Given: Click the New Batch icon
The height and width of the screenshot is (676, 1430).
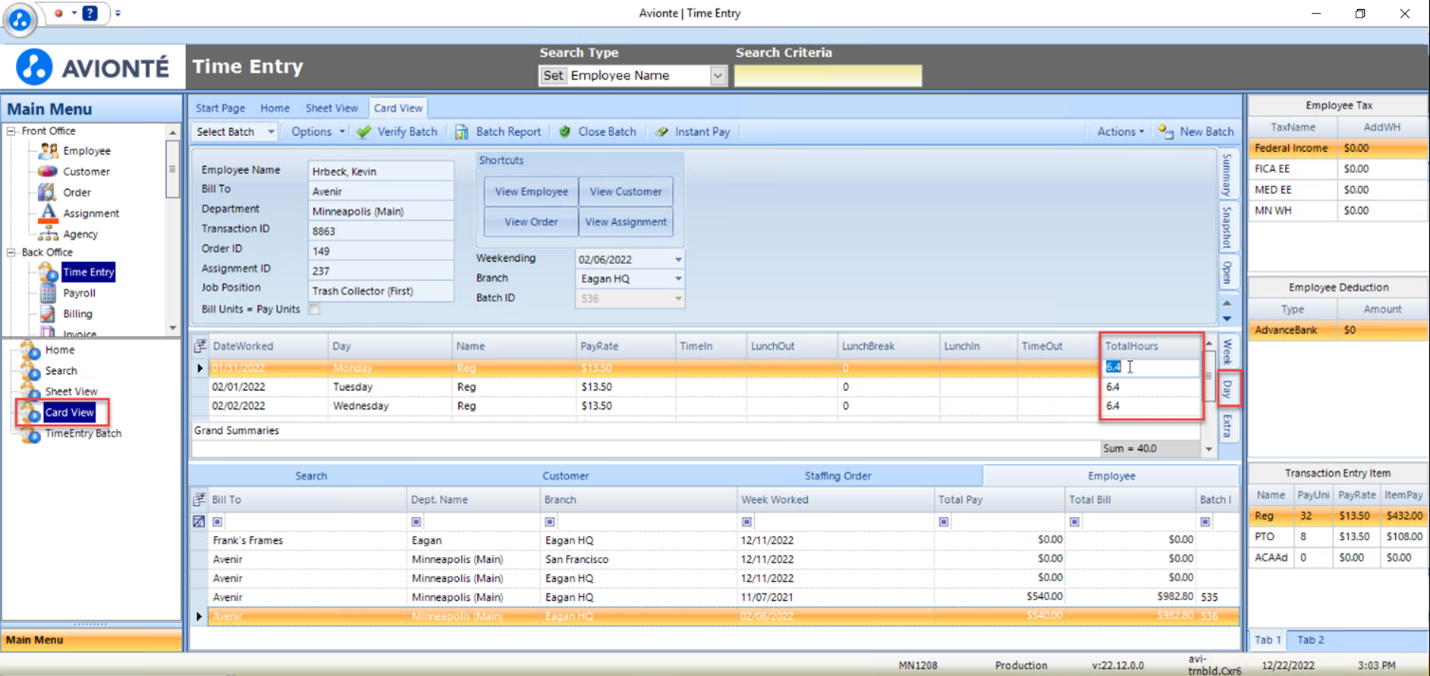Looking at the screenshot, I should [x=1166, y=131].
